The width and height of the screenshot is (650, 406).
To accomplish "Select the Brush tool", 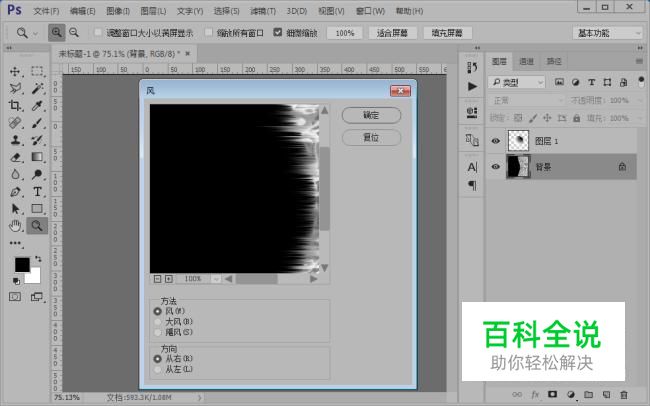I will point(37,123).
